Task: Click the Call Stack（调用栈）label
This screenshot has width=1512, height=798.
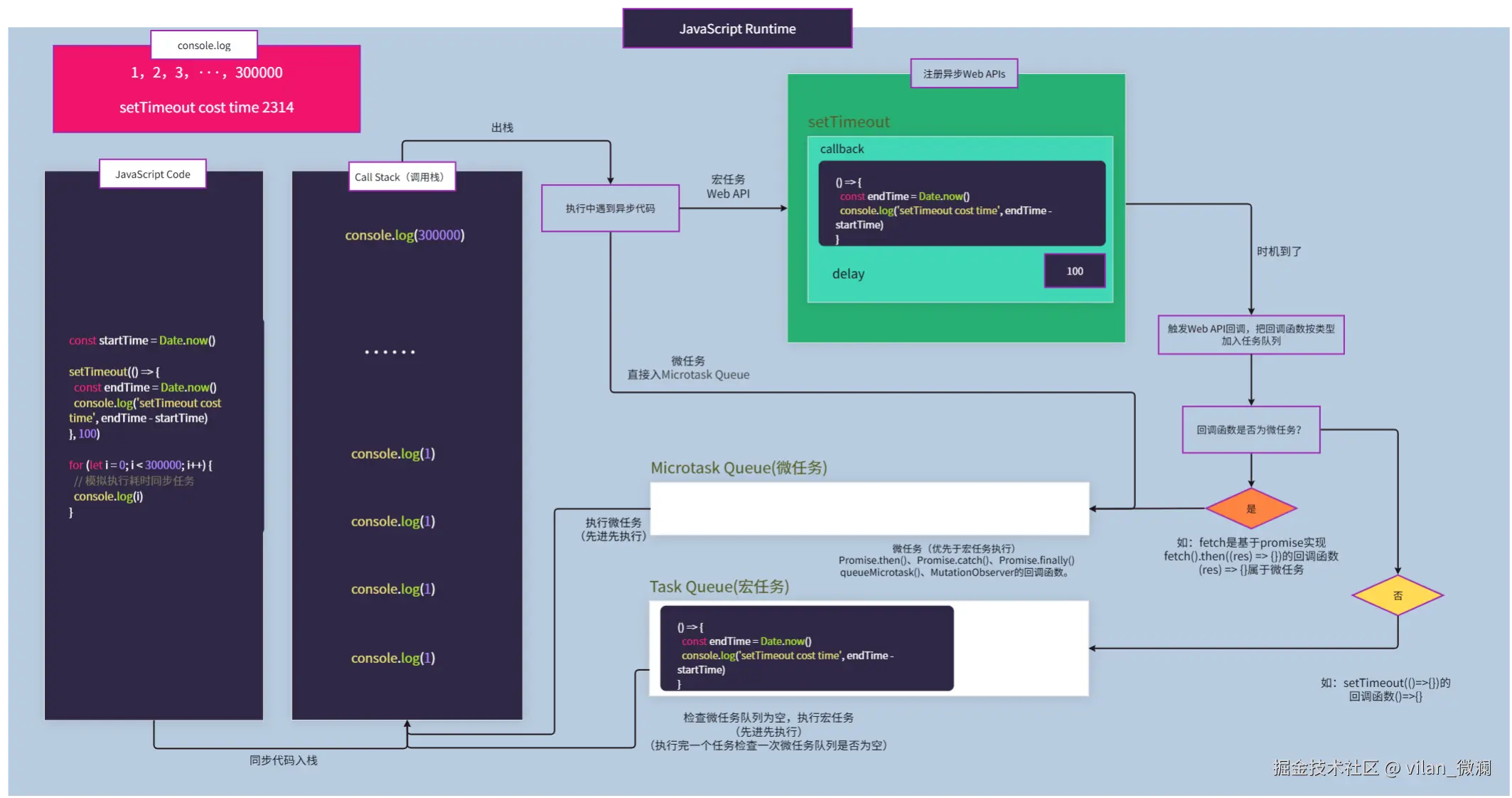Action: pos(402,177)
